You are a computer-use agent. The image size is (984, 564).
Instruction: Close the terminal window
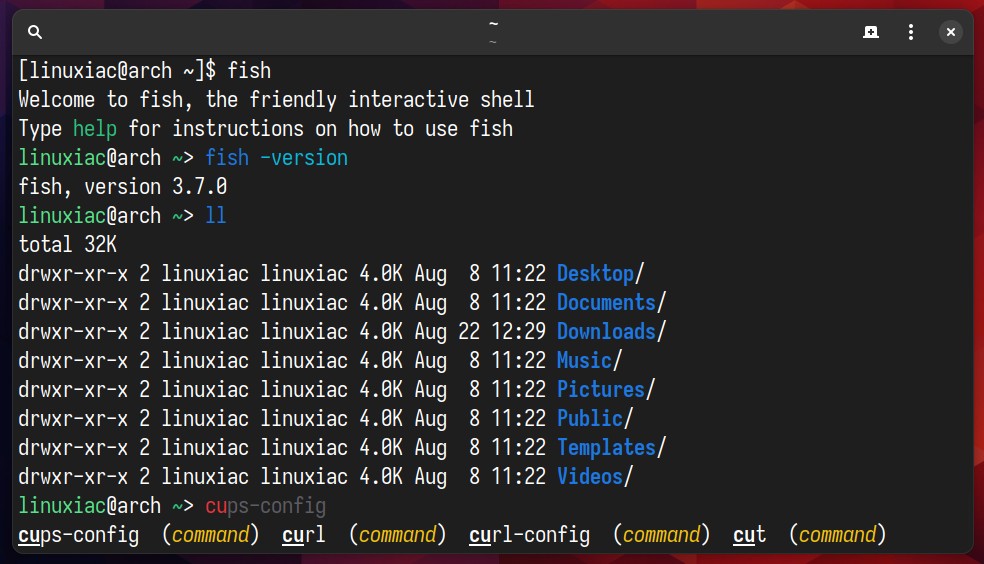(x=951, y=32)
